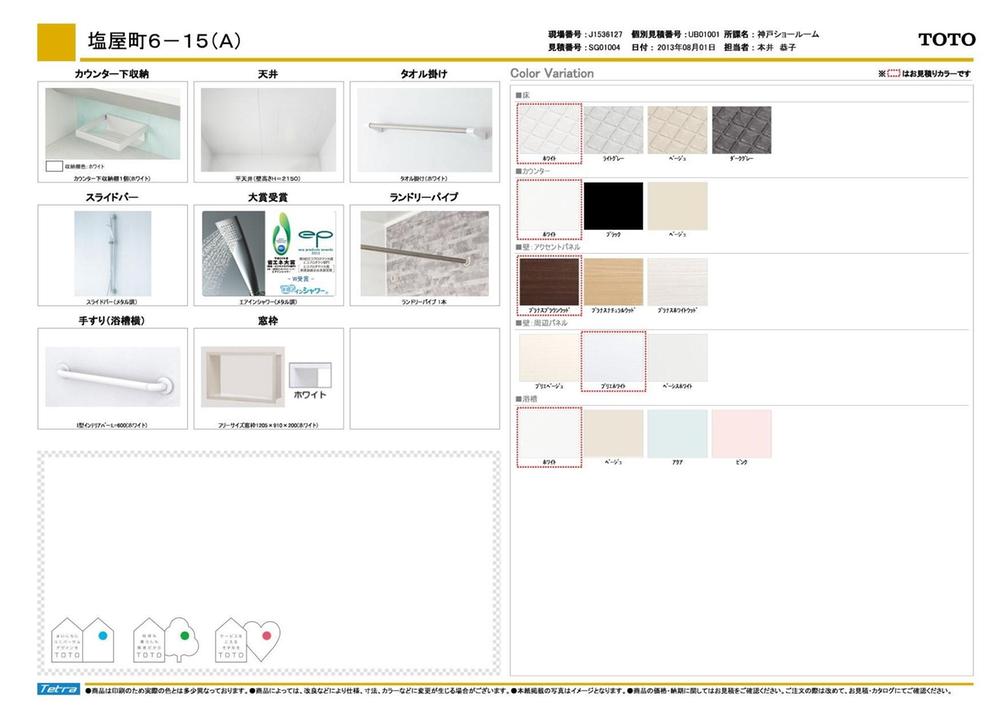
Task: Select the white 窓枠 frame sample
Action: coord(309,378)
